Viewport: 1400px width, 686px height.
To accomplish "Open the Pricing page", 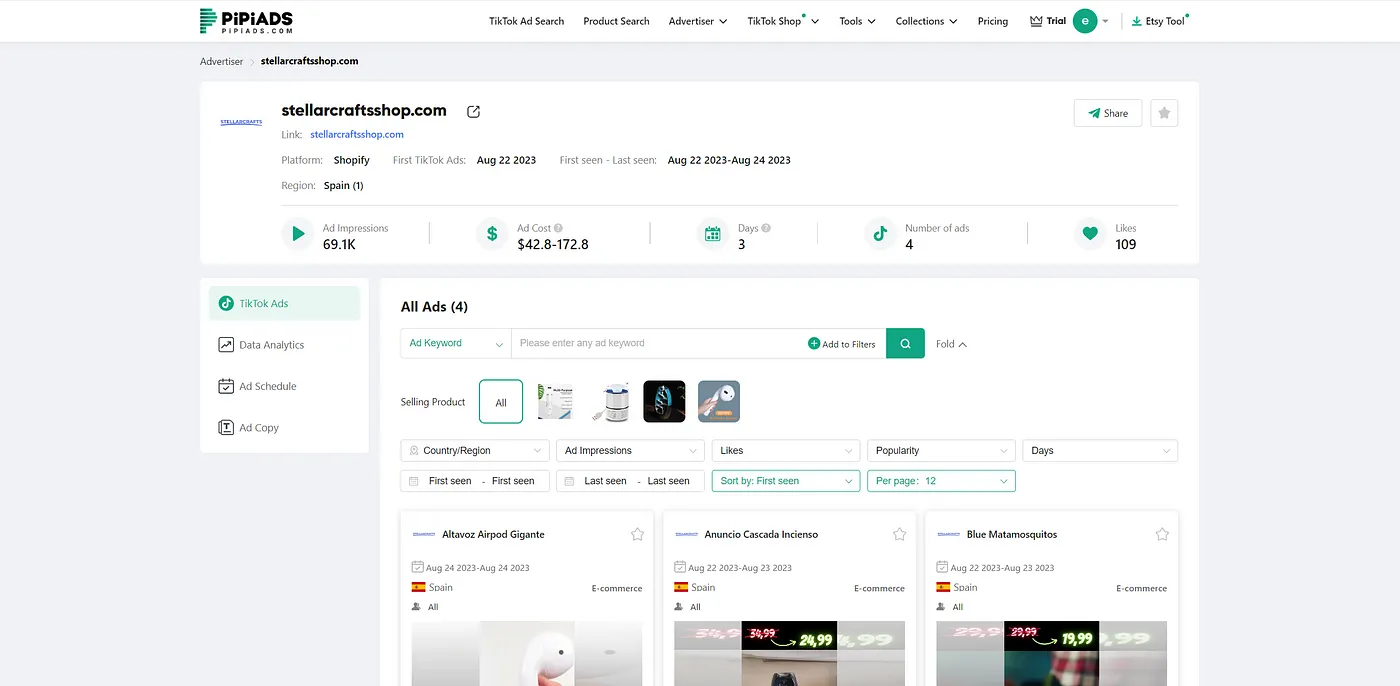I will (992, 21).
